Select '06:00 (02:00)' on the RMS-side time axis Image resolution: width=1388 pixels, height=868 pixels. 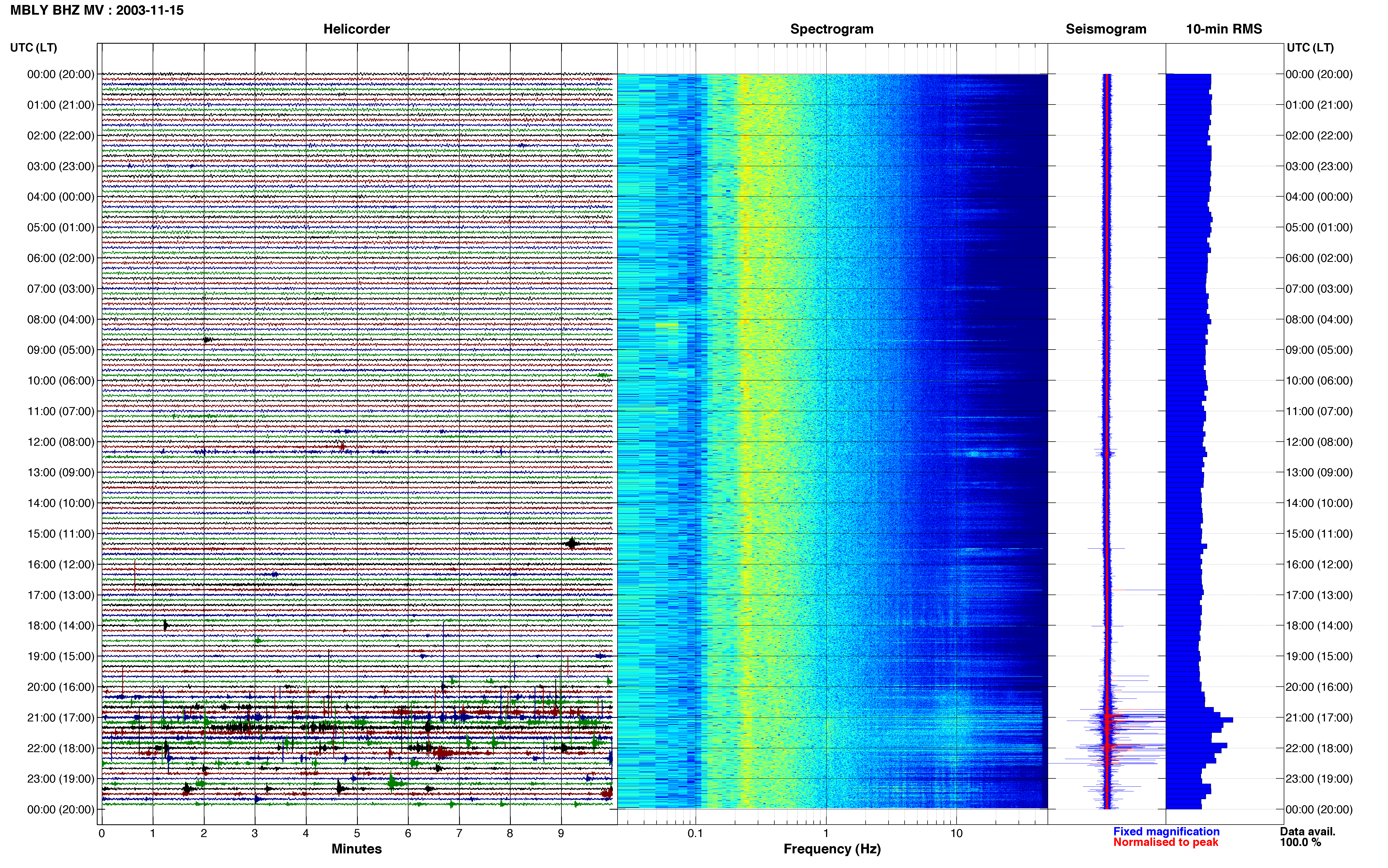[1319, 258]
